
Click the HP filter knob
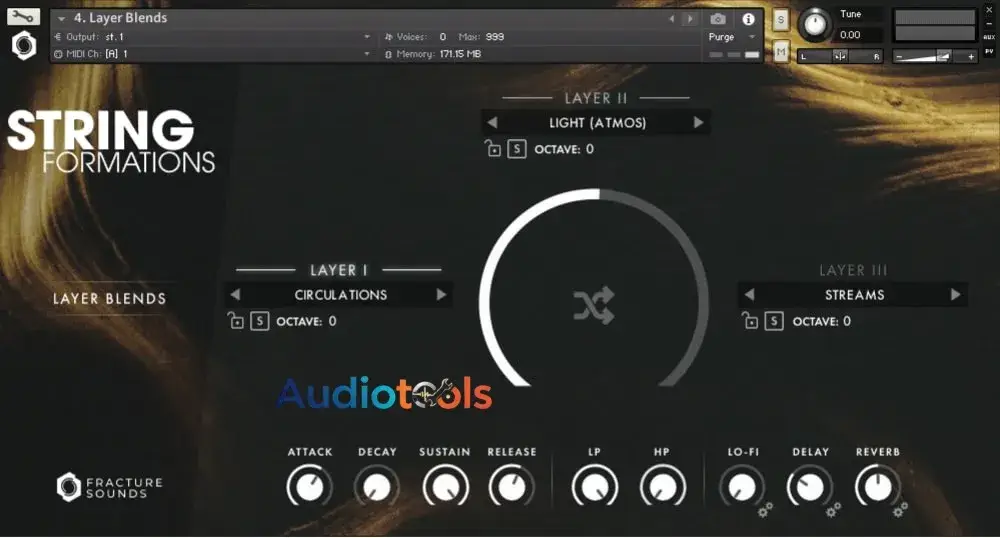pos(662,487)
